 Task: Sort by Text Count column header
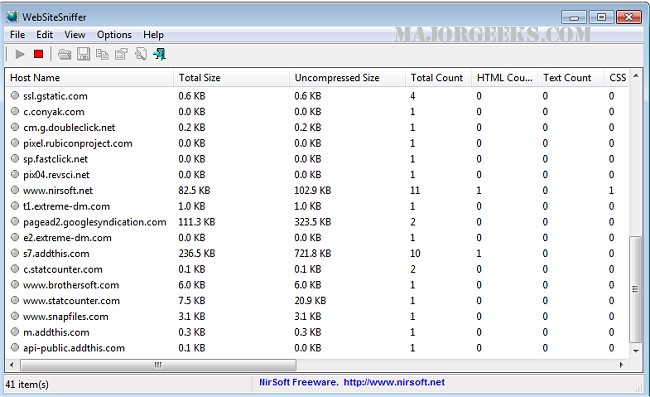(571, 77)
